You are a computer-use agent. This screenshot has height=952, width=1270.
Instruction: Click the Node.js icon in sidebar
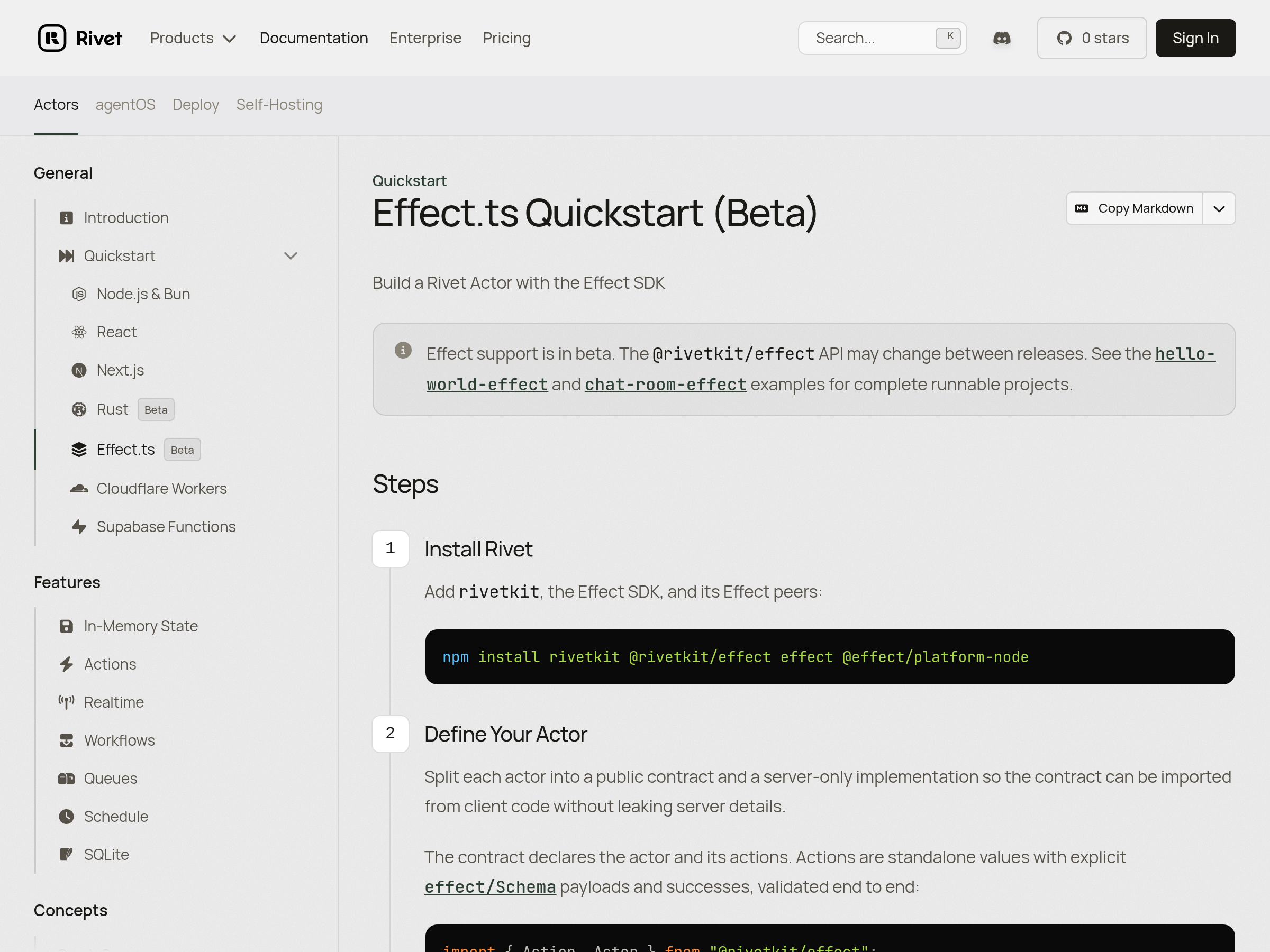(79, 294)
